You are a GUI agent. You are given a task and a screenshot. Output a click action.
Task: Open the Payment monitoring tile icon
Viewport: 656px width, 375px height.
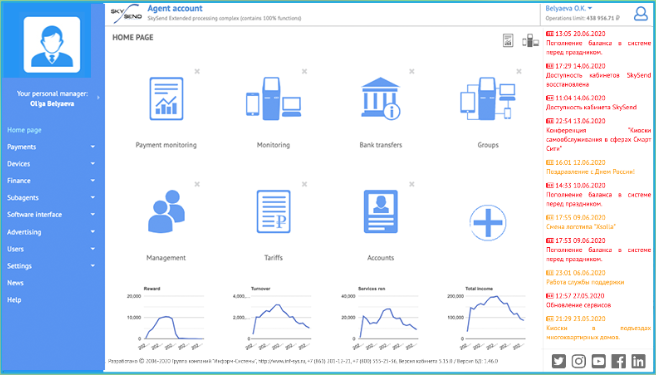click(166, 99)
